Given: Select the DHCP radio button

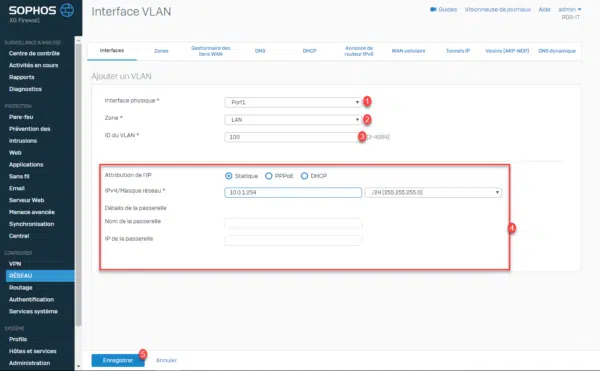Looking at the screenshot, I should pyautogui.click(x=304, y=176).
